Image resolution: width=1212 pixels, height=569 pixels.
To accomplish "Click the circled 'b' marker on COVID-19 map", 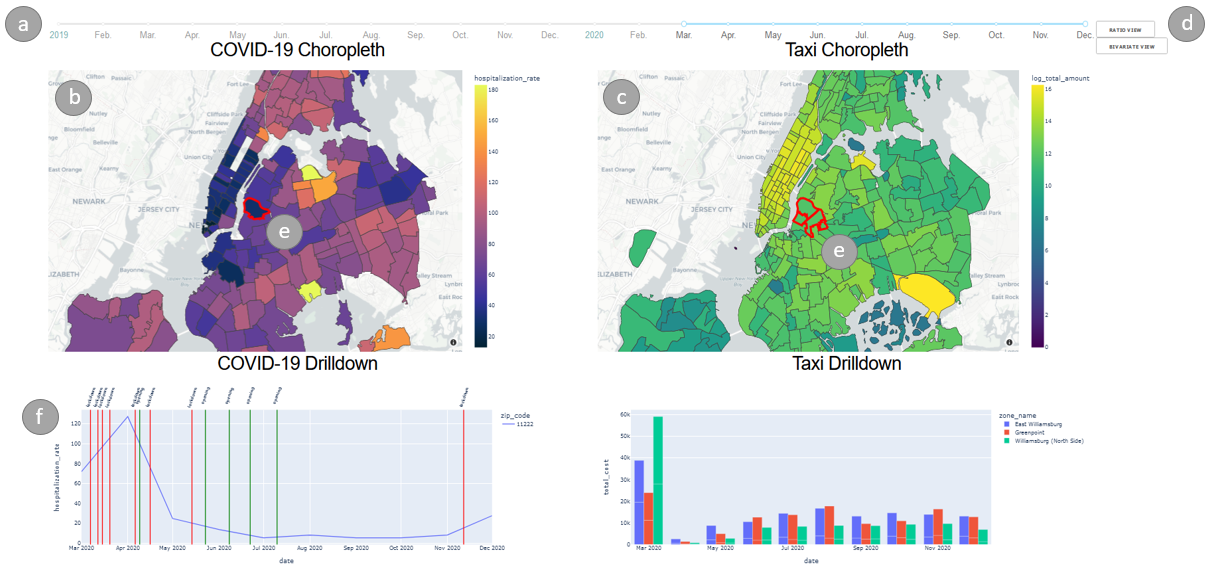I will (74, 97).
